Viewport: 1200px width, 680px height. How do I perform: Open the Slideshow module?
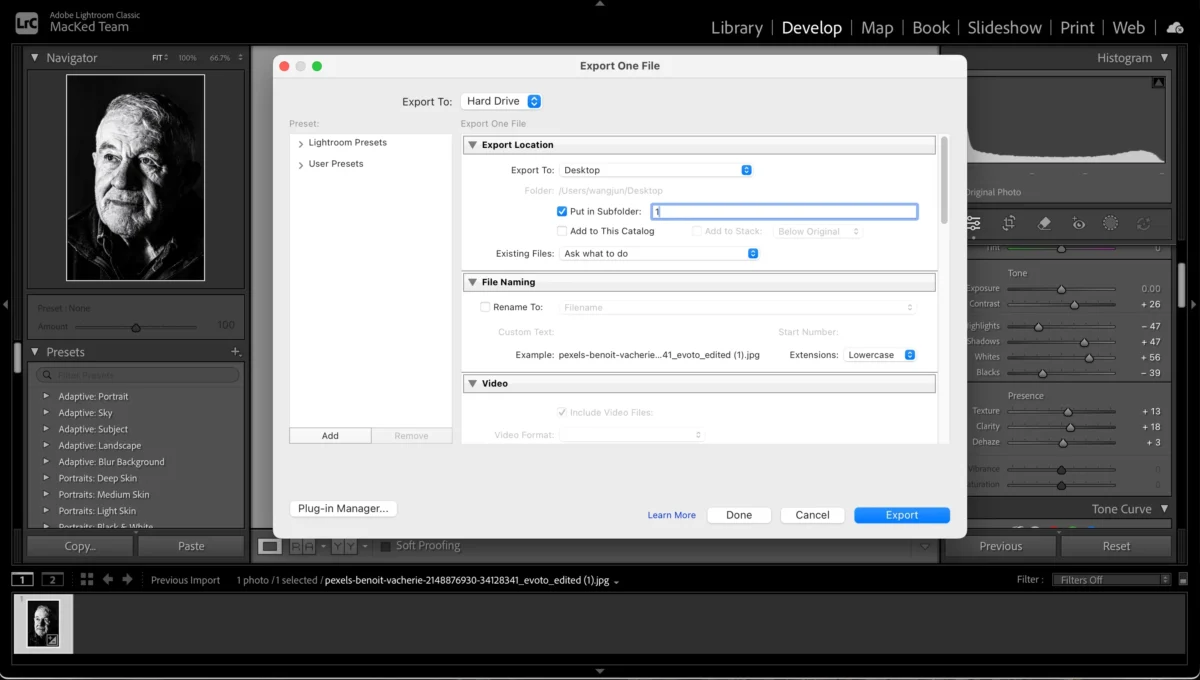pyautogui.click(x=1004, y=27)
